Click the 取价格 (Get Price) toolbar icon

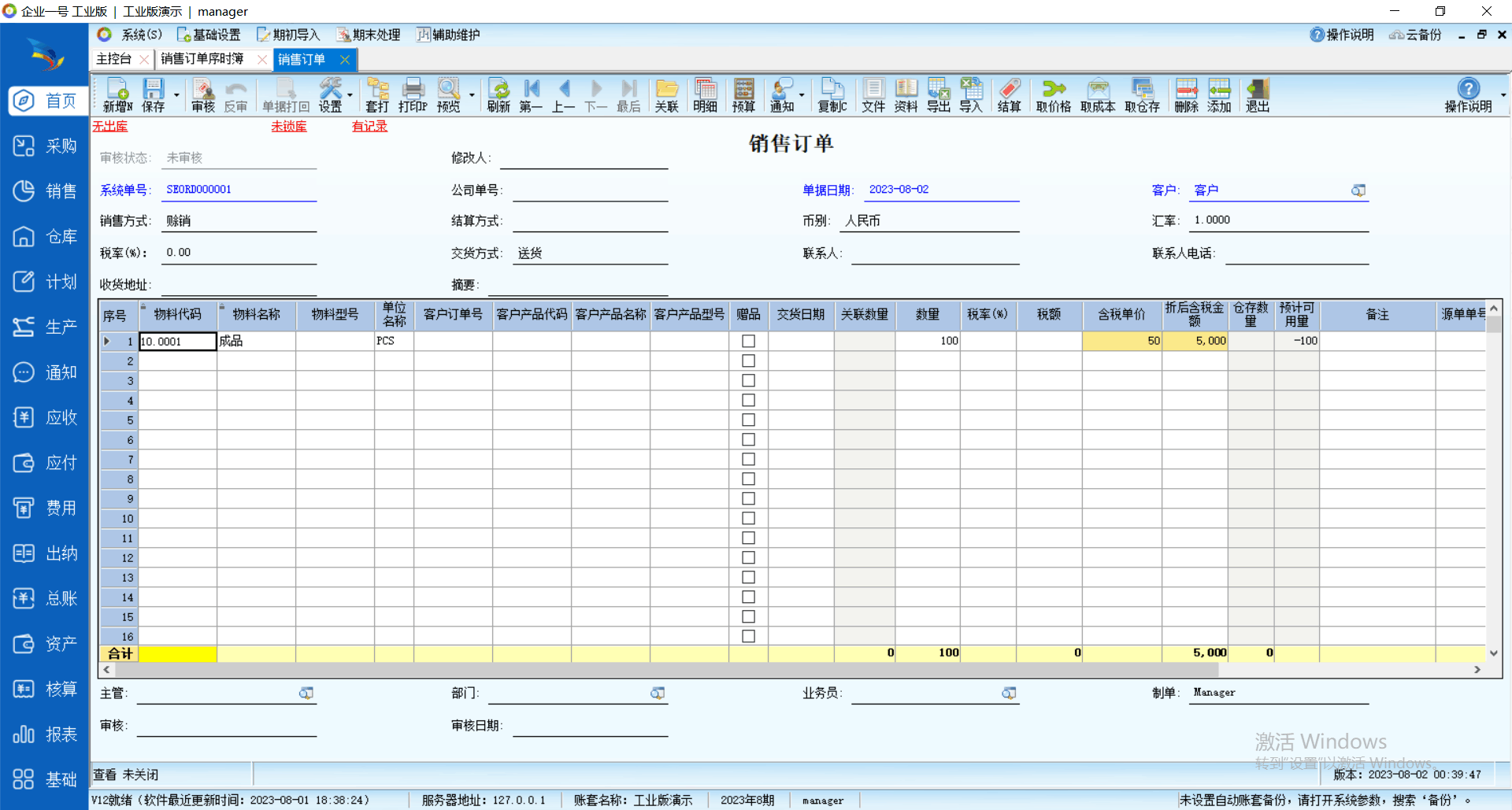tap(1053, 95)
